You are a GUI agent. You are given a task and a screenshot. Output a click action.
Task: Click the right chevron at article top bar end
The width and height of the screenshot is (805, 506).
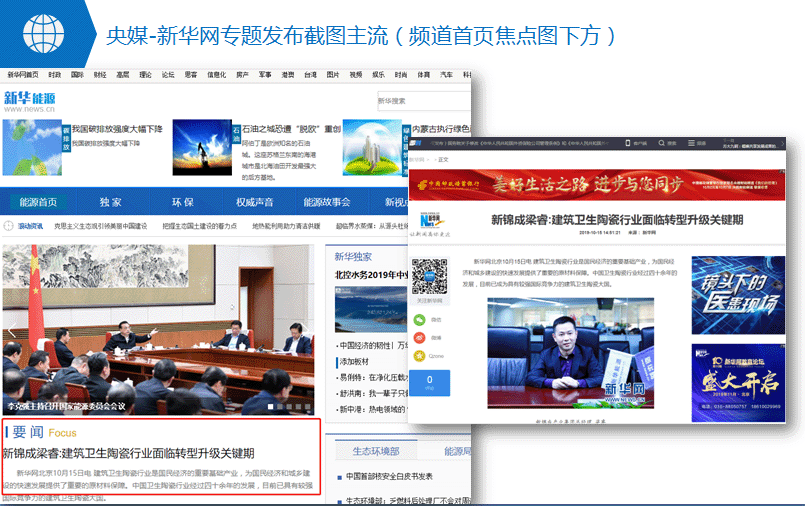782,144
